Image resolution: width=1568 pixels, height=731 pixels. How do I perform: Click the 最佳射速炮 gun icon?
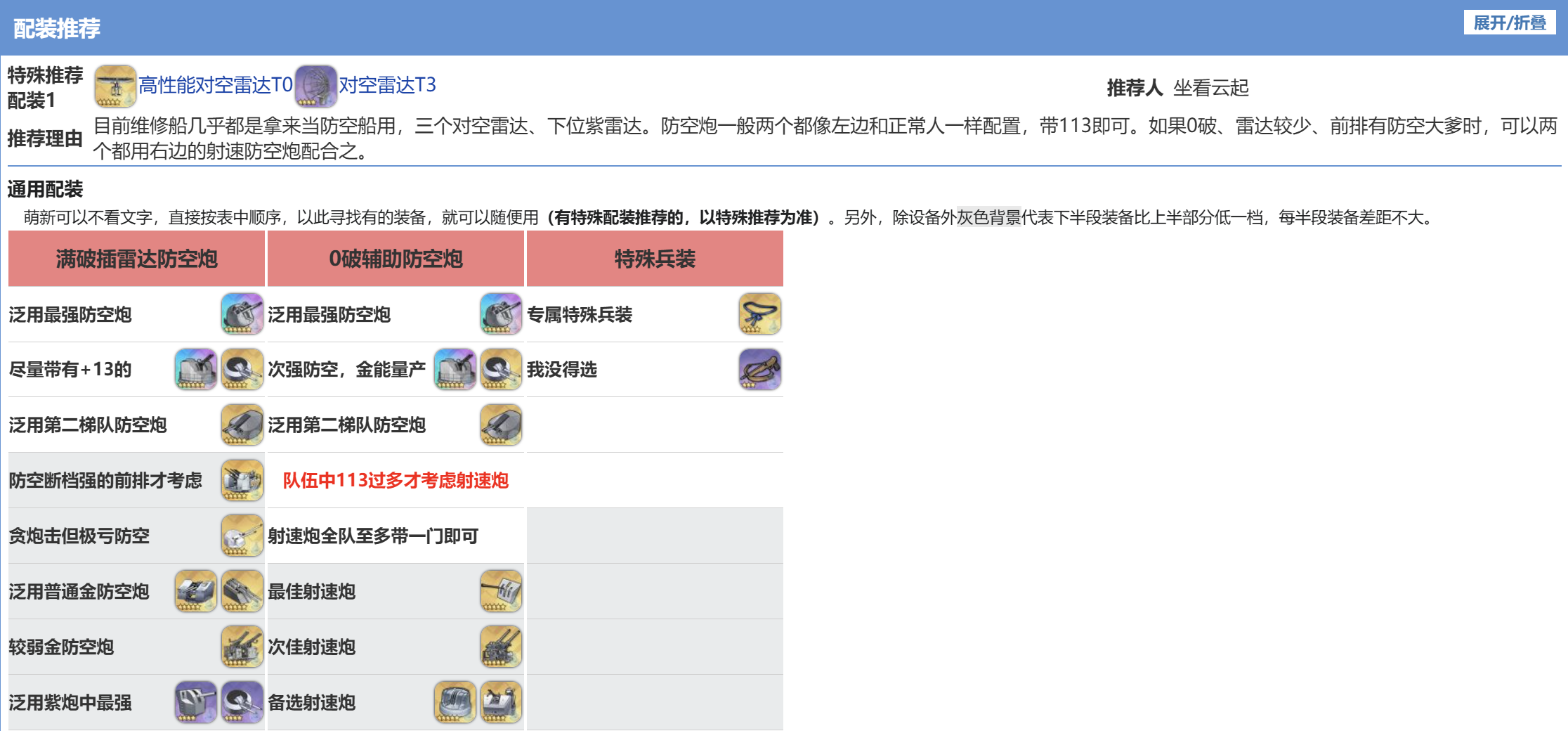501,591
